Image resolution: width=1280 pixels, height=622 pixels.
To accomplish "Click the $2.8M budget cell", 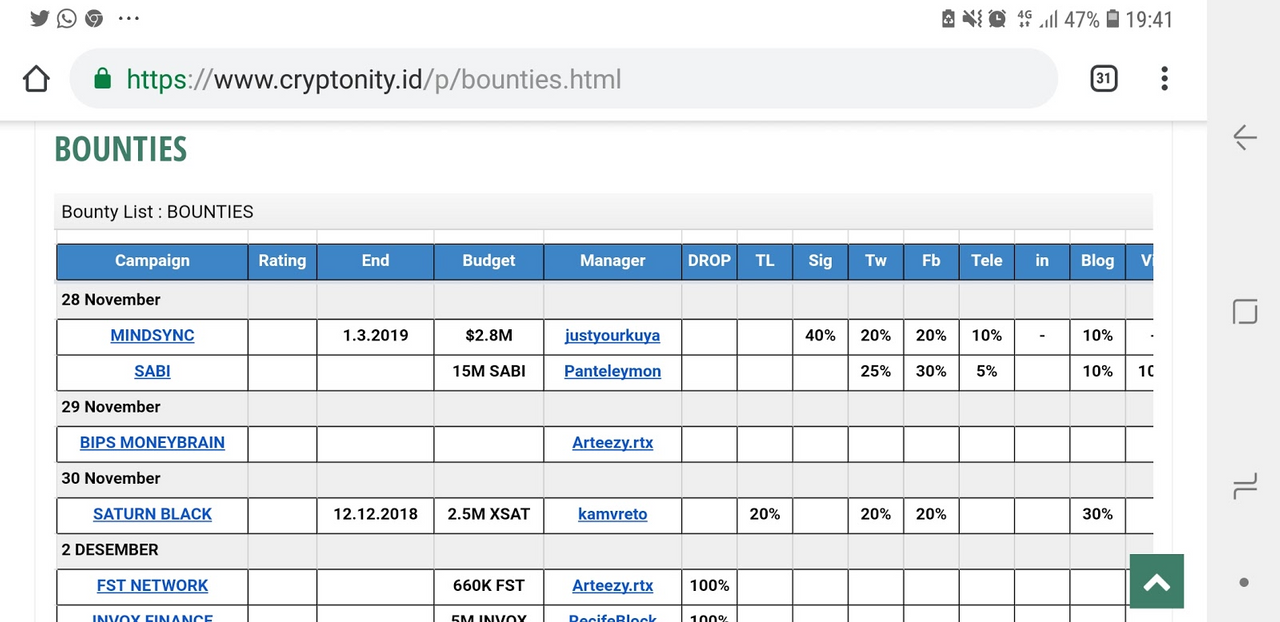I will tap(489, 336).
